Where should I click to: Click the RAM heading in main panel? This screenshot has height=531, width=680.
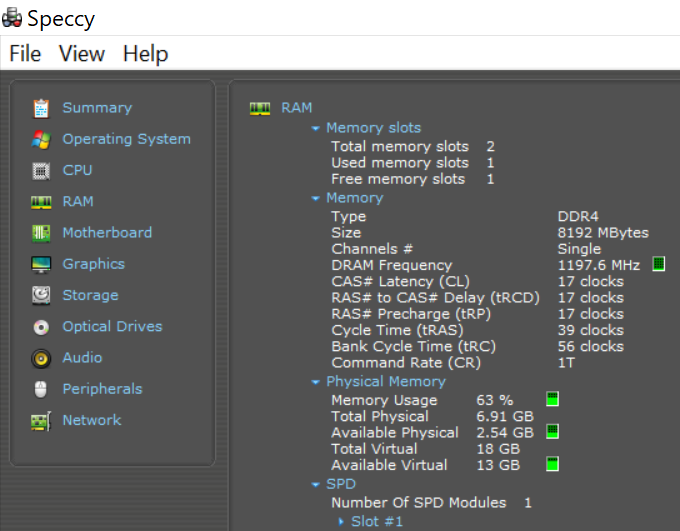point(297,108)
